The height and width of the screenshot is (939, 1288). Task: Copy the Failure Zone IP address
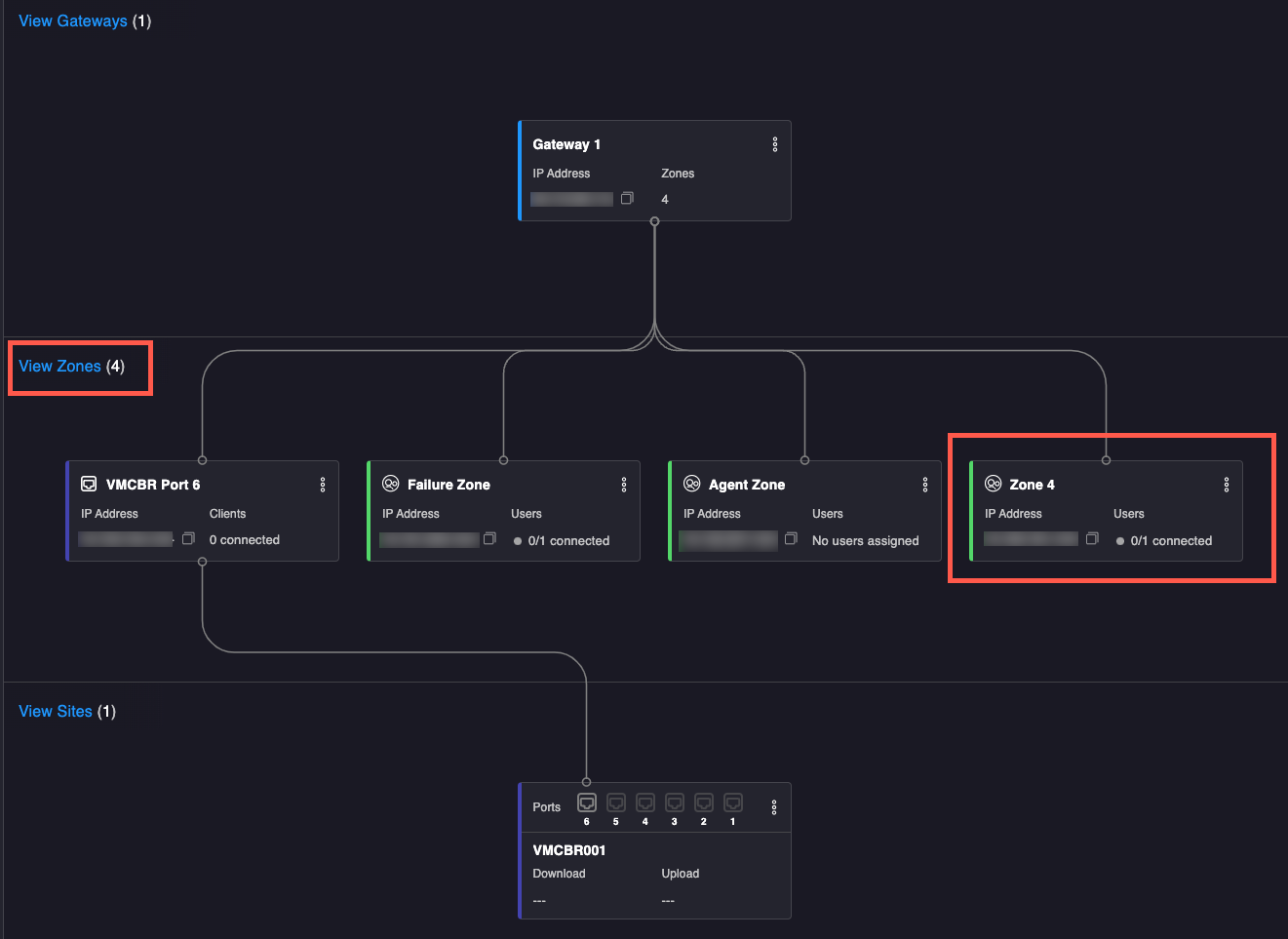[489, 539]
